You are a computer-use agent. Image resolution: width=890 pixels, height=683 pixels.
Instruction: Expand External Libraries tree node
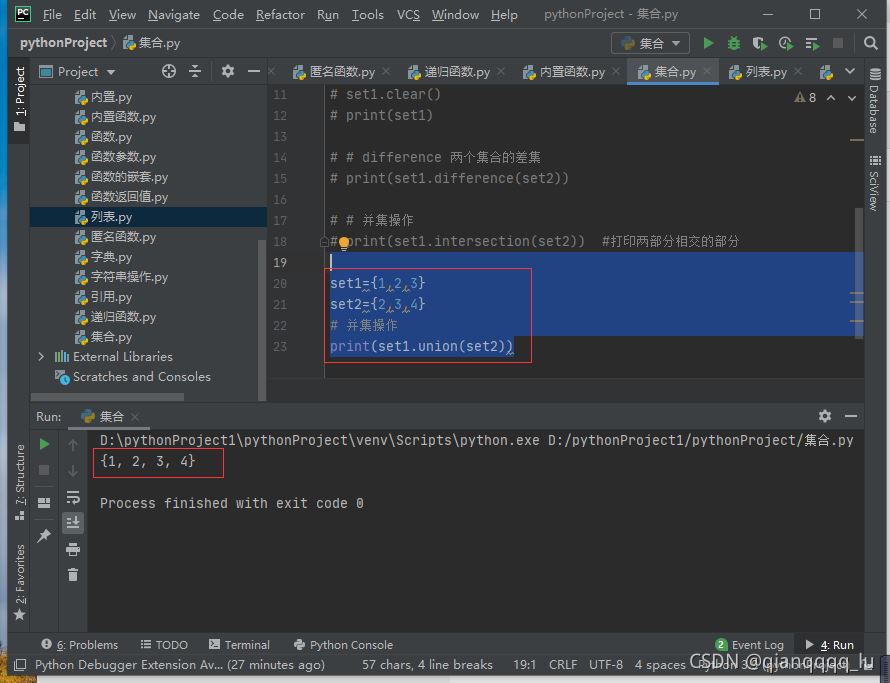(41, 357)
